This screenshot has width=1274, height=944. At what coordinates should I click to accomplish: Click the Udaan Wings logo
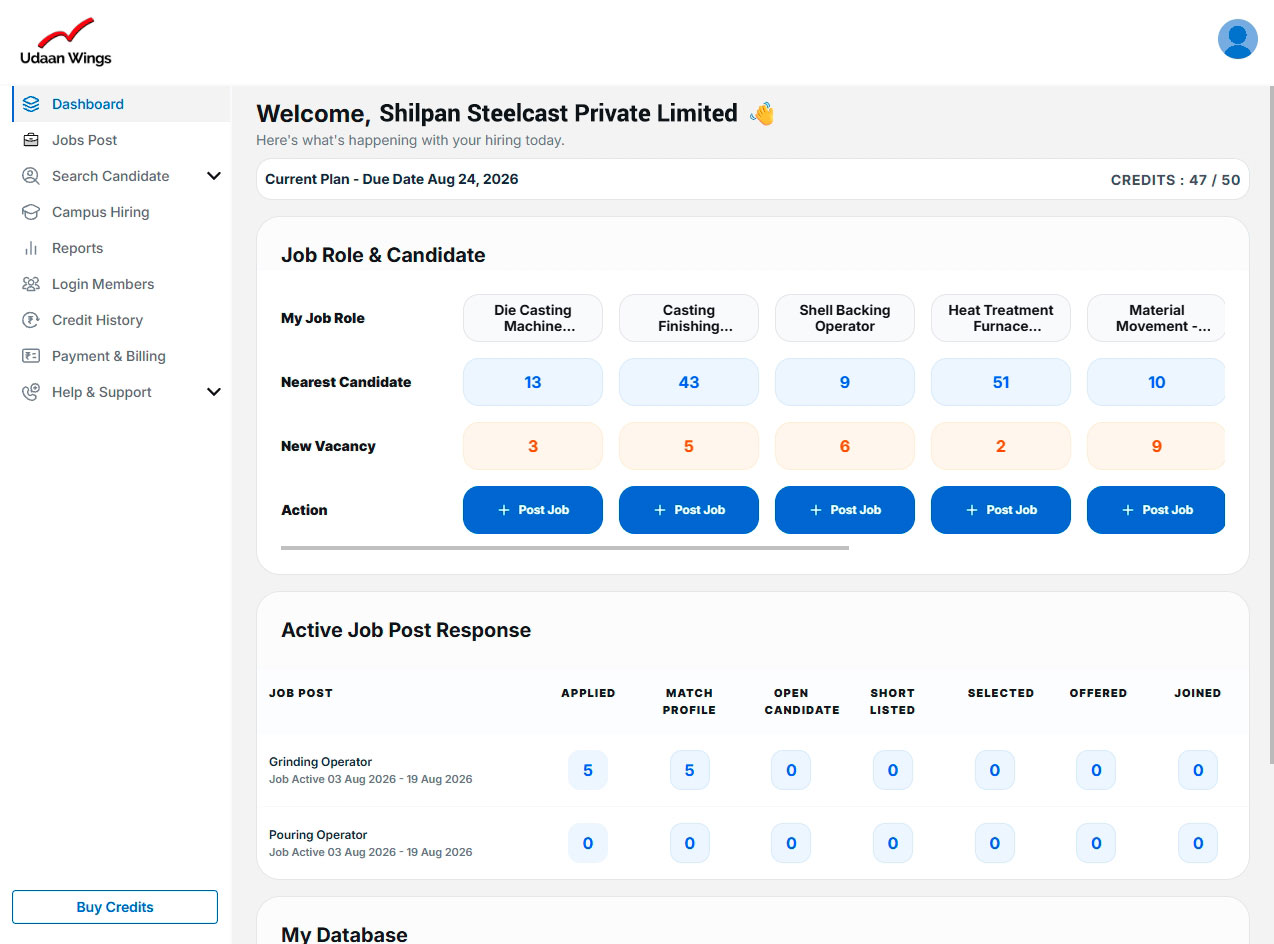click(x=65, y=41)
